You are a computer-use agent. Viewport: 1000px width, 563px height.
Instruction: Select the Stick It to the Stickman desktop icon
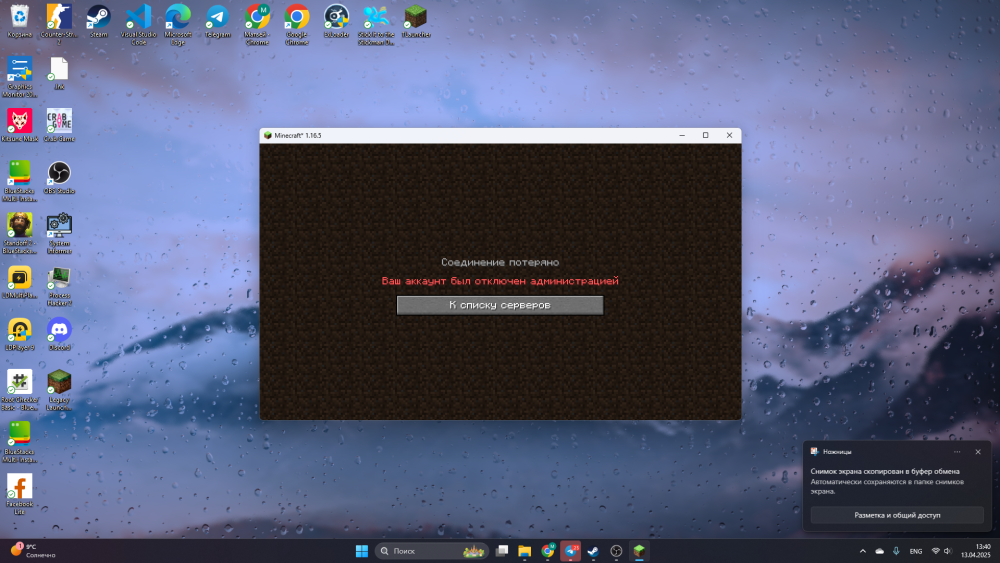click(x=376, y=24)
